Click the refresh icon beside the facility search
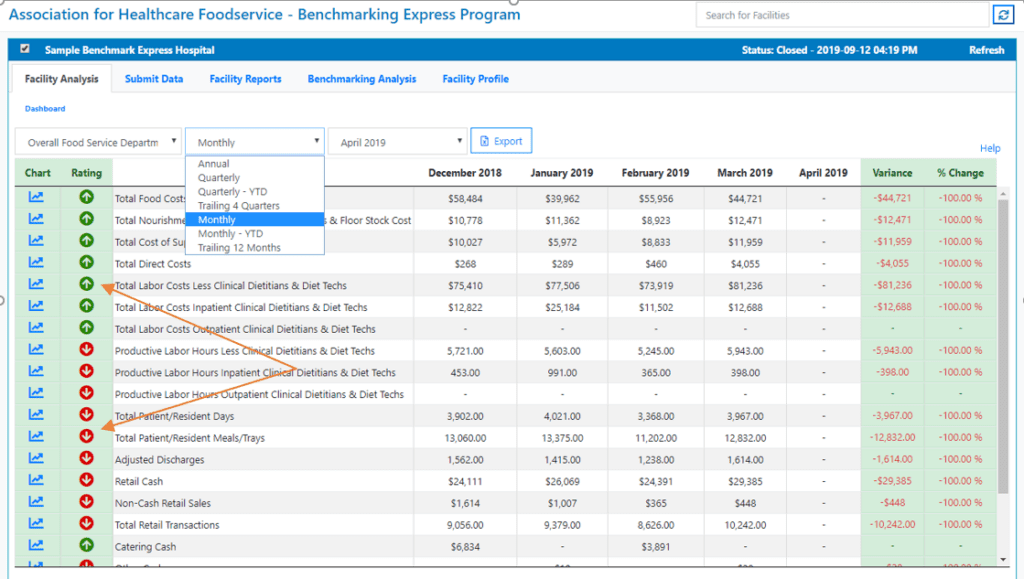The width and height of the screenshot is (1024, 579). click(1002, 15)
